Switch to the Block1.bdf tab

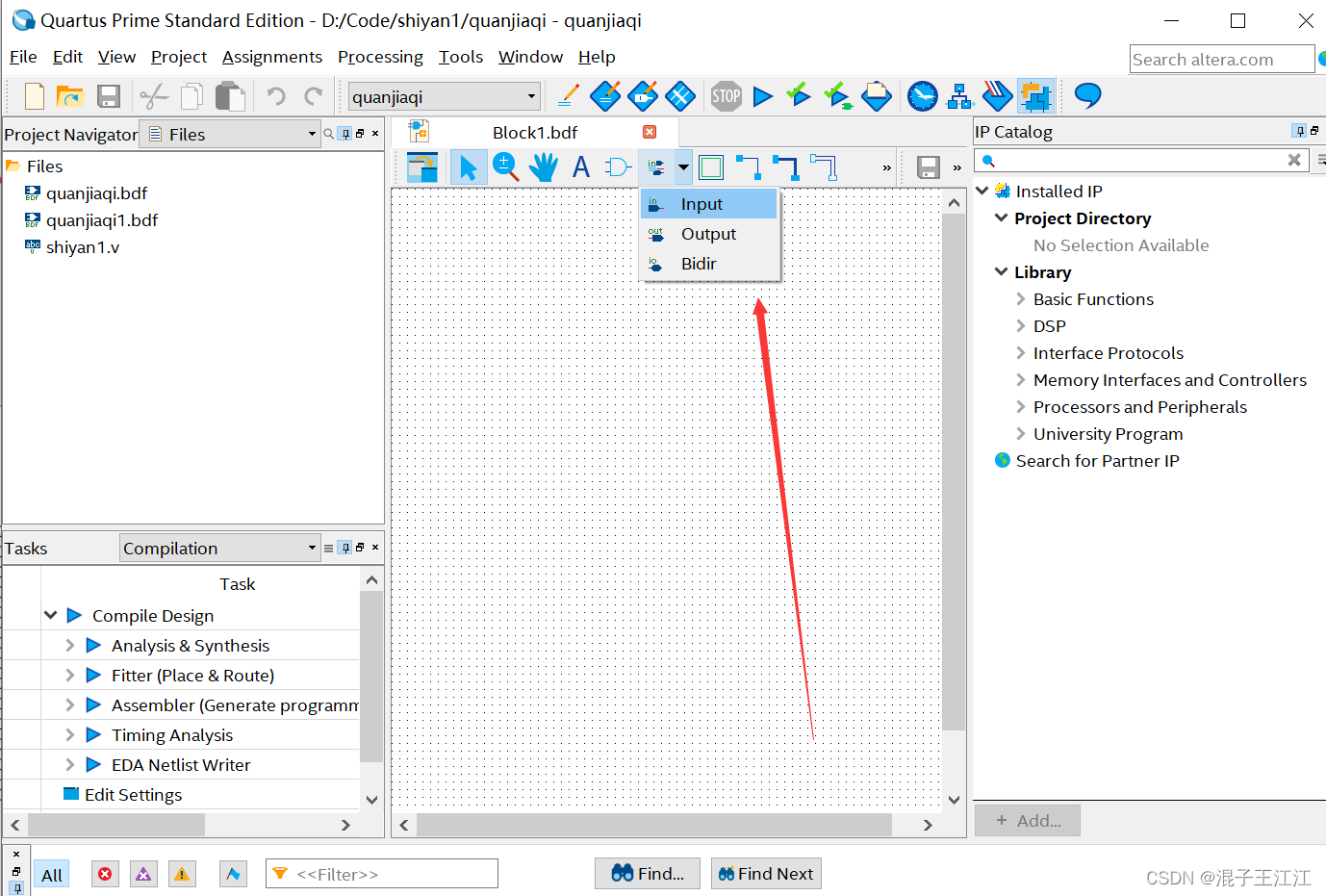tap(535, 133)
